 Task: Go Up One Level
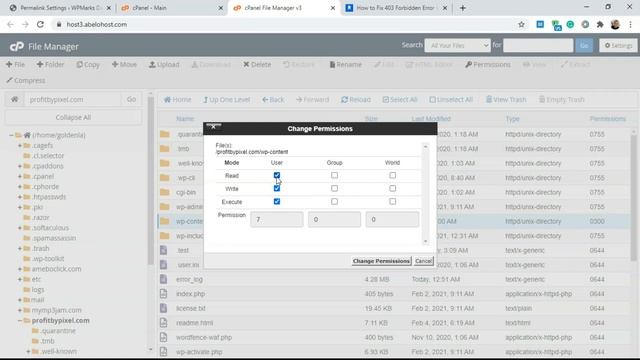[227, 100]
